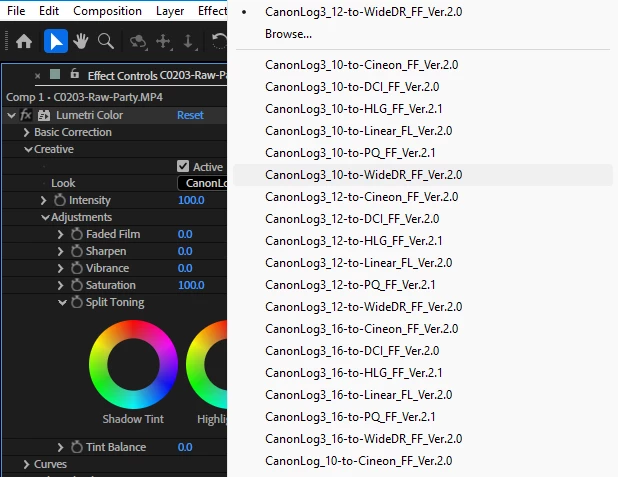Toggle the Effect Controls panel lock icon

click(x=74, y=74)
